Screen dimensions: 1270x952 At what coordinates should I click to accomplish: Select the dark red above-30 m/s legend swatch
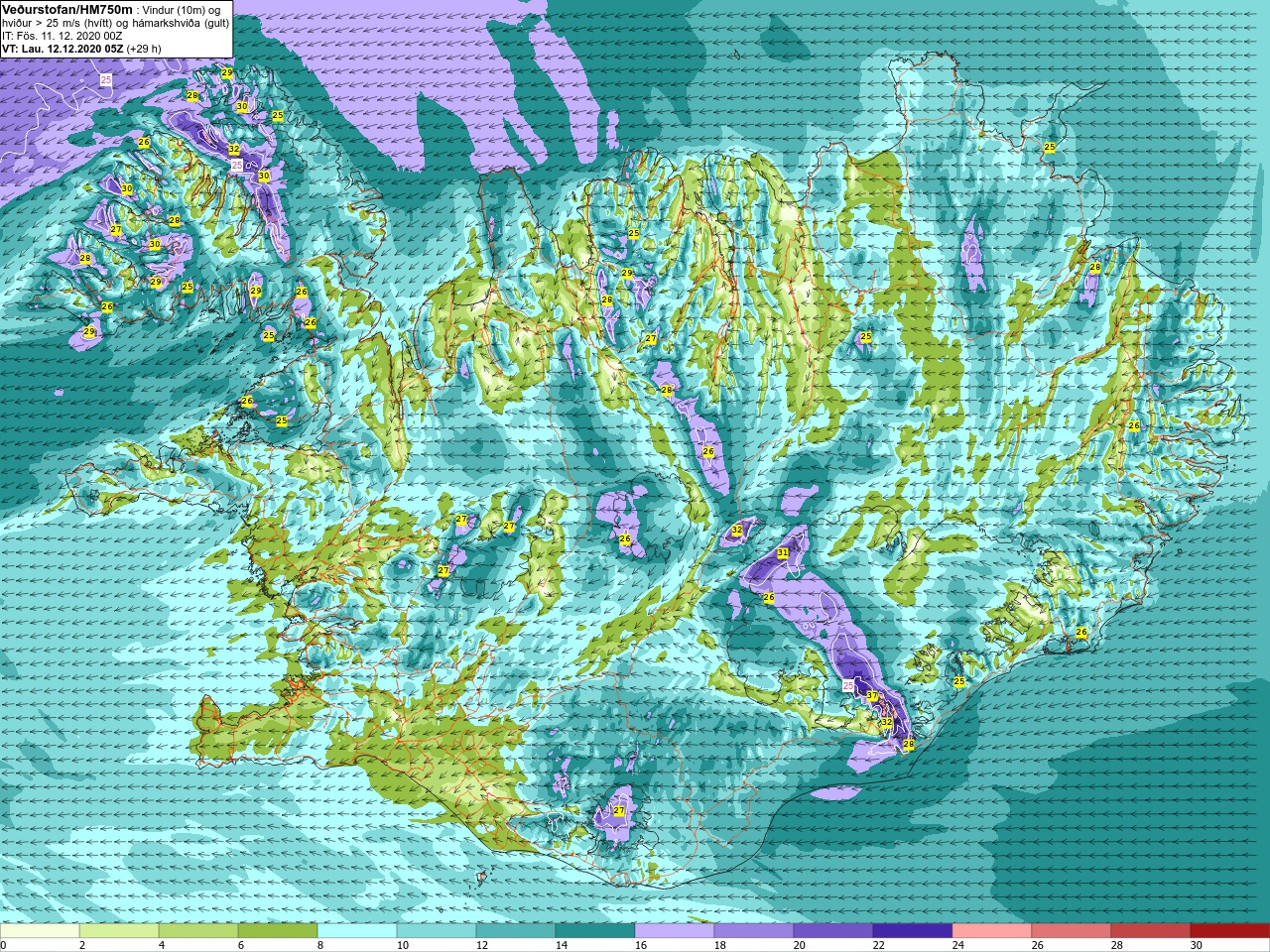[x=1230, y=930]
